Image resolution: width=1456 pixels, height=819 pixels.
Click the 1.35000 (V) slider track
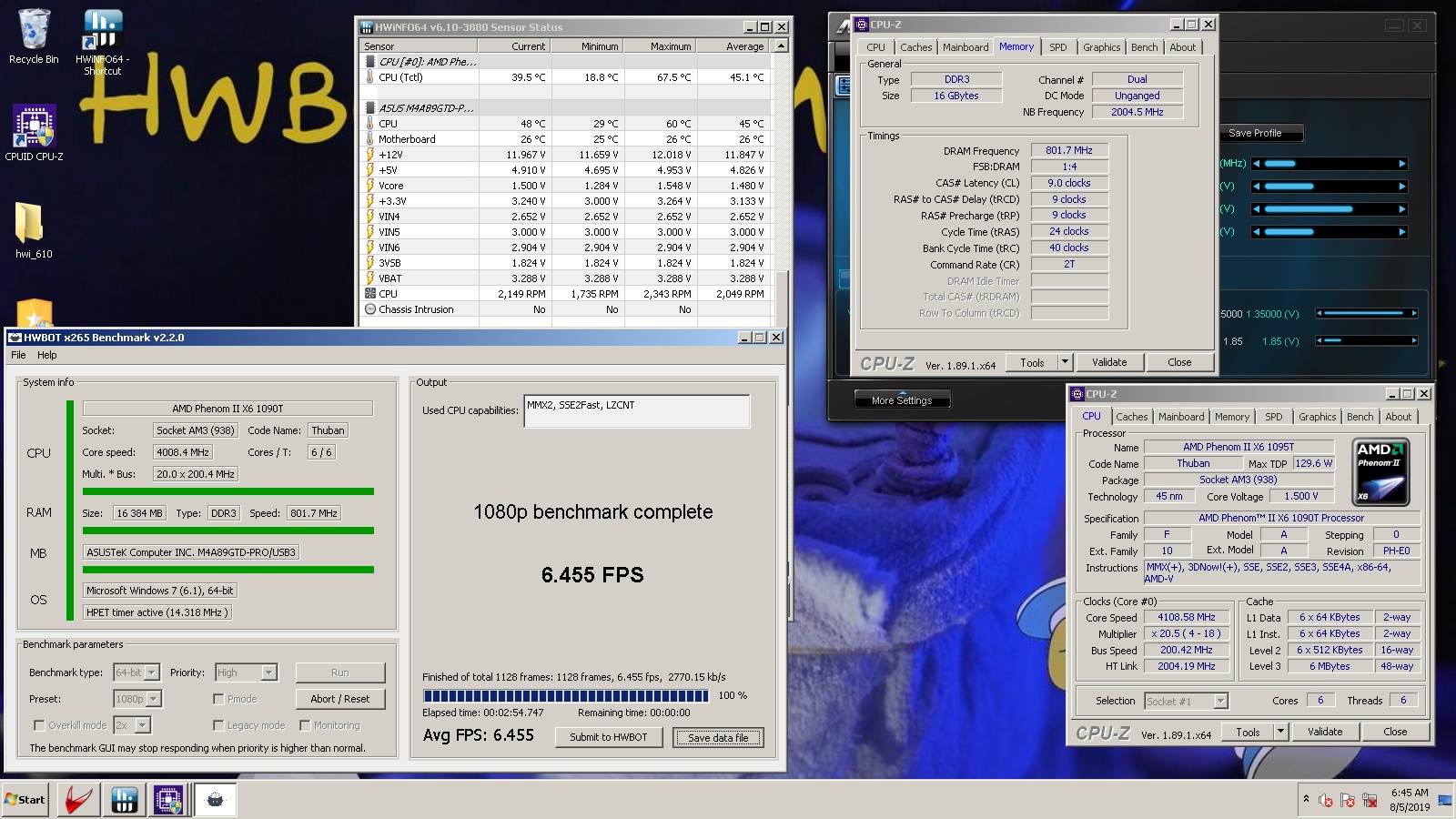pos(1366,313)
